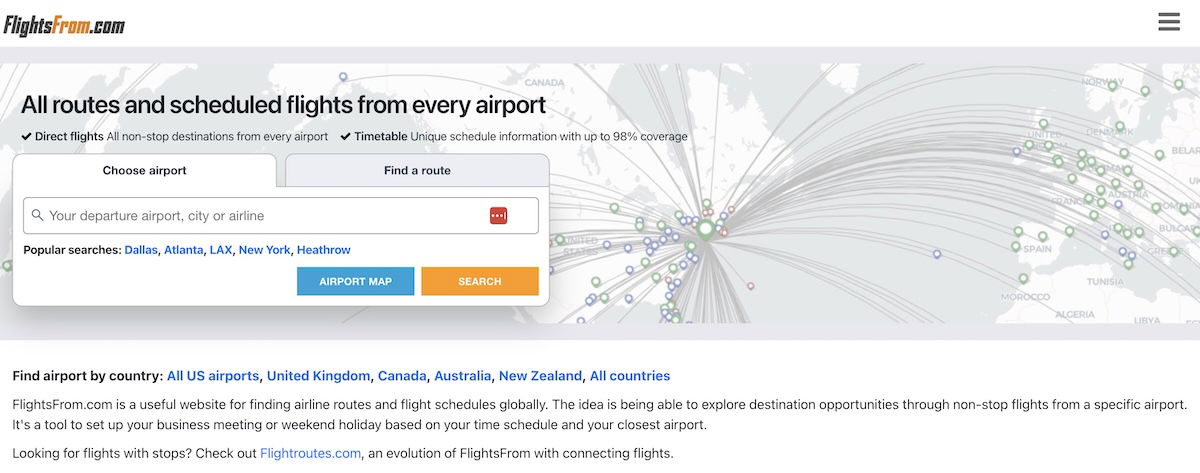1200x473 pixels.
Task: Click the large green hub airport marker
Action: click(x=705, y=230)
